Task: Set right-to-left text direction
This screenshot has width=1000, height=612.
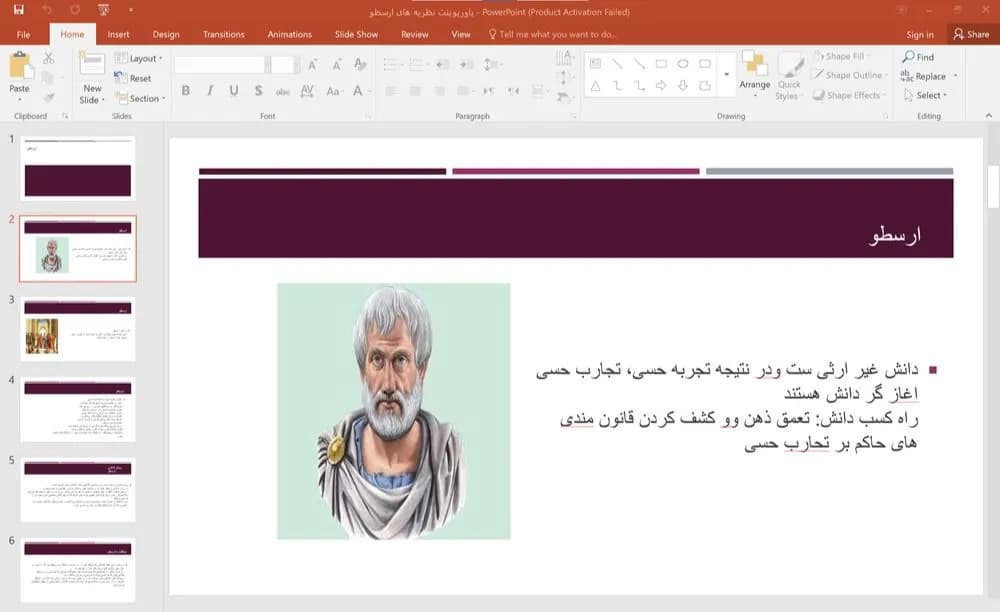Action: tap(513, 91)
